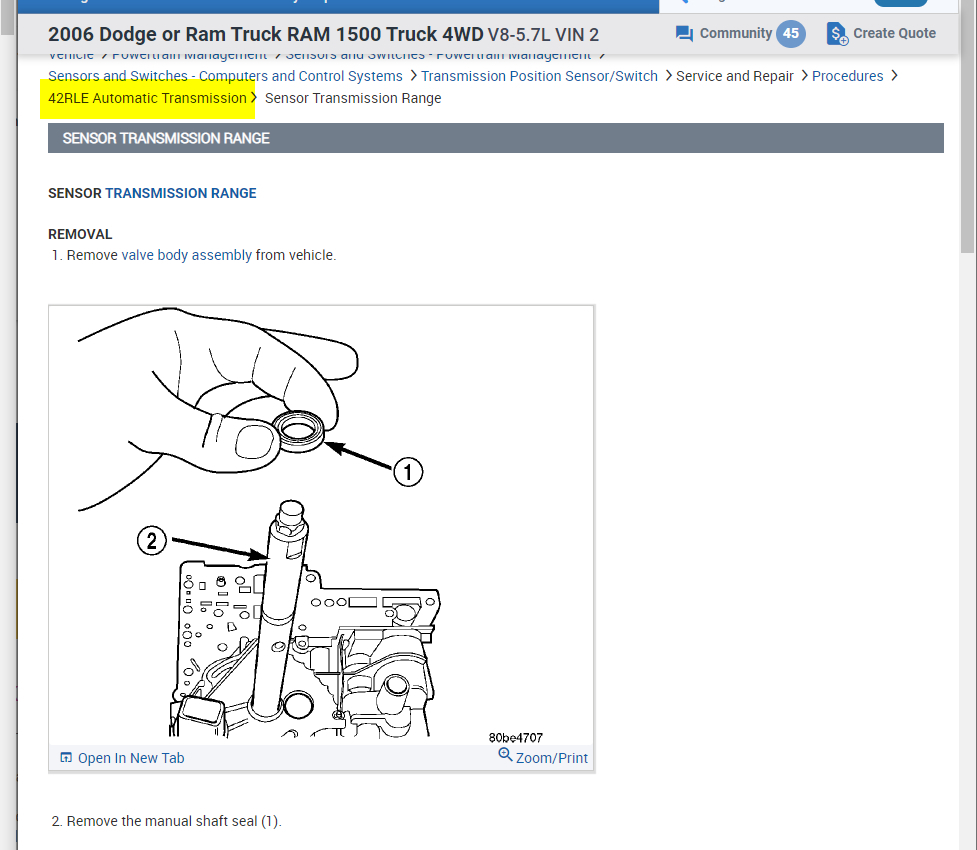
Task: Select Sensor Transmission Range breadcrumb text
Action: tap(353, 98)
